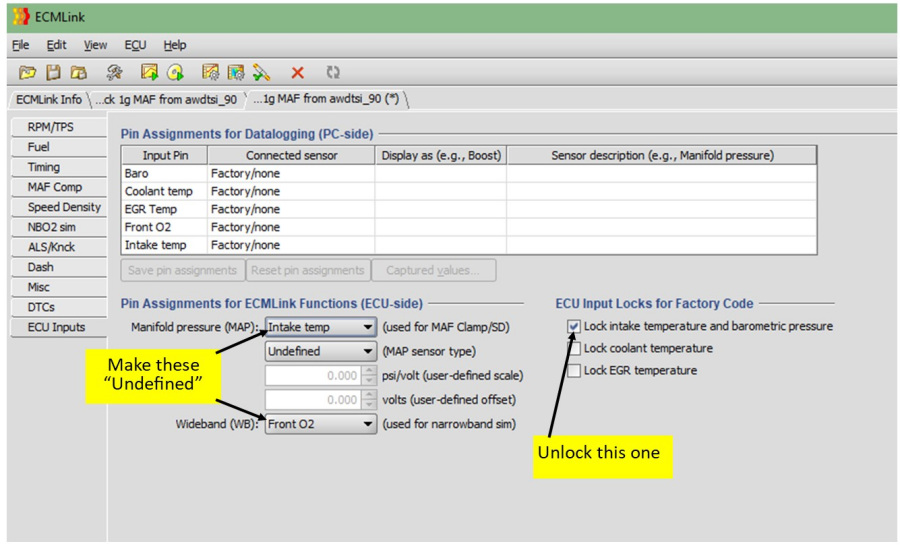Open the Manifold pressure (MAP) dropdown
900x546 pixels.
click(x=320, y=327)
